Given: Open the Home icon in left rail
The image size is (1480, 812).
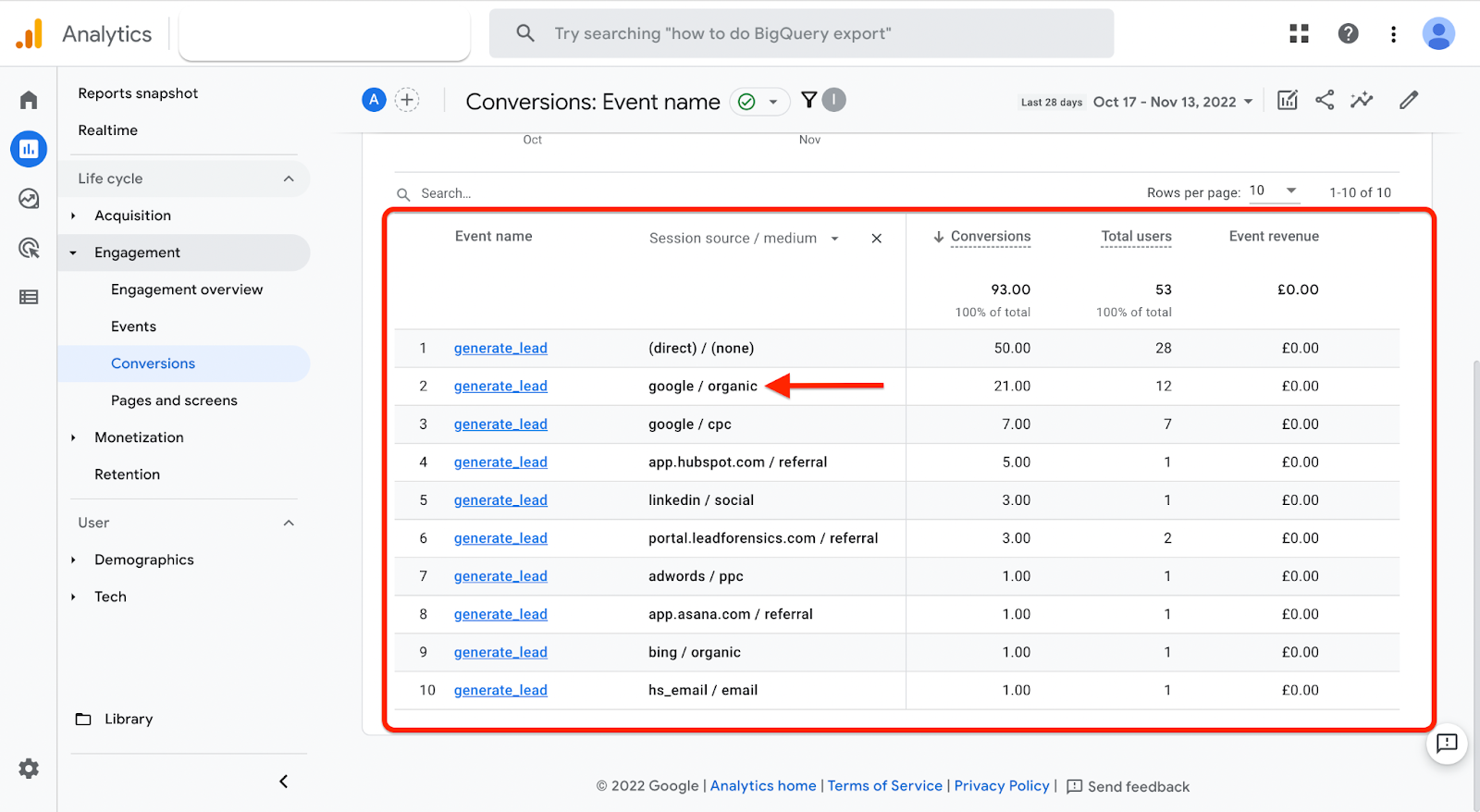Looking at the screenshot, I should tap(29, 100).
